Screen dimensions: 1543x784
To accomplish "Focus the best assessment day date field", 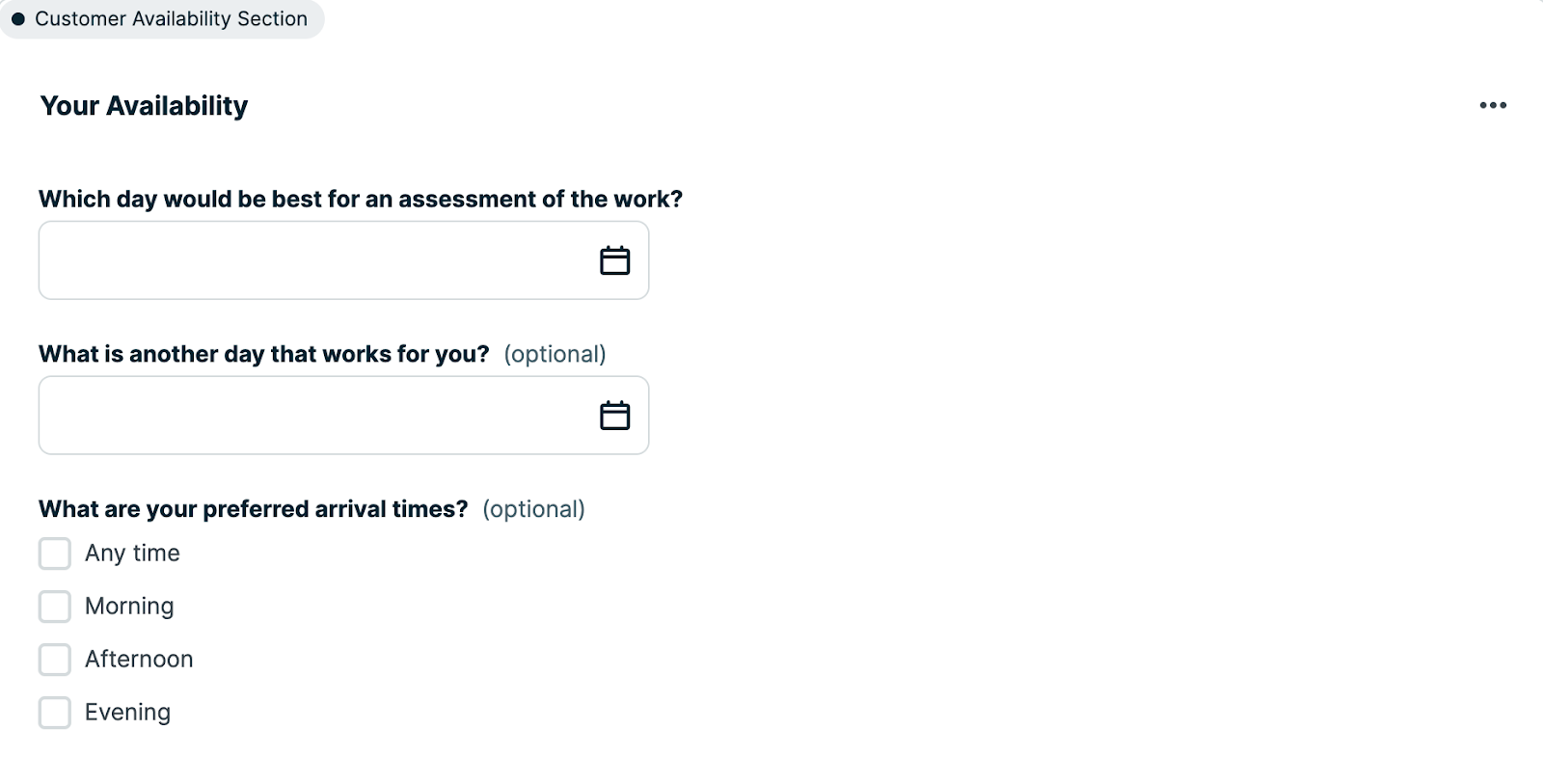I will [x=309, y=260].
